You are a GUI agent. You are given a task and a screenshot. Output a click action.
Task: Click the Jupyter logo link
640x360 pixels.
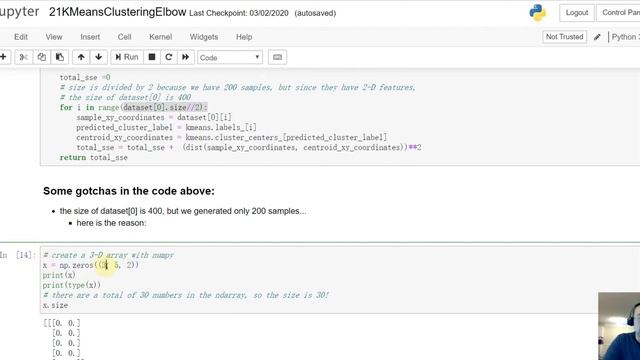19,12
